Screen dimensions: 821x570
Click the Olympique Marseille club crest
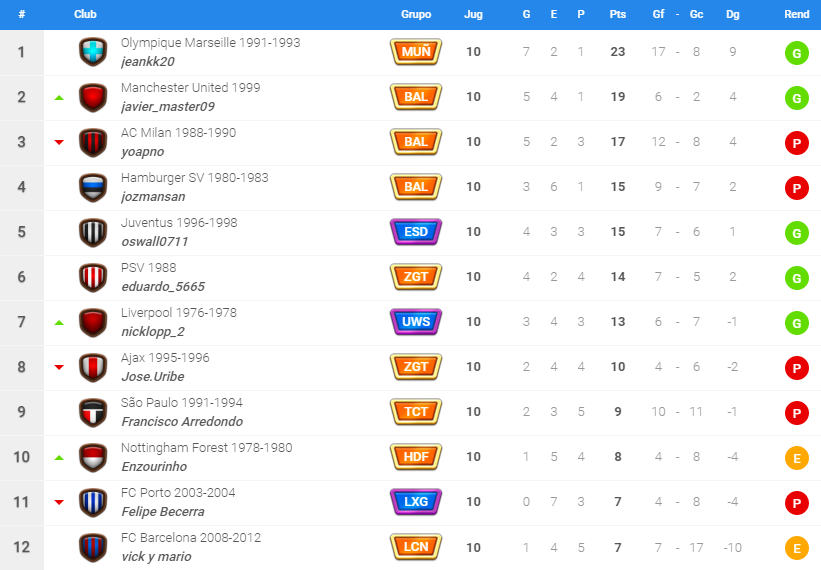coord(93,52)
